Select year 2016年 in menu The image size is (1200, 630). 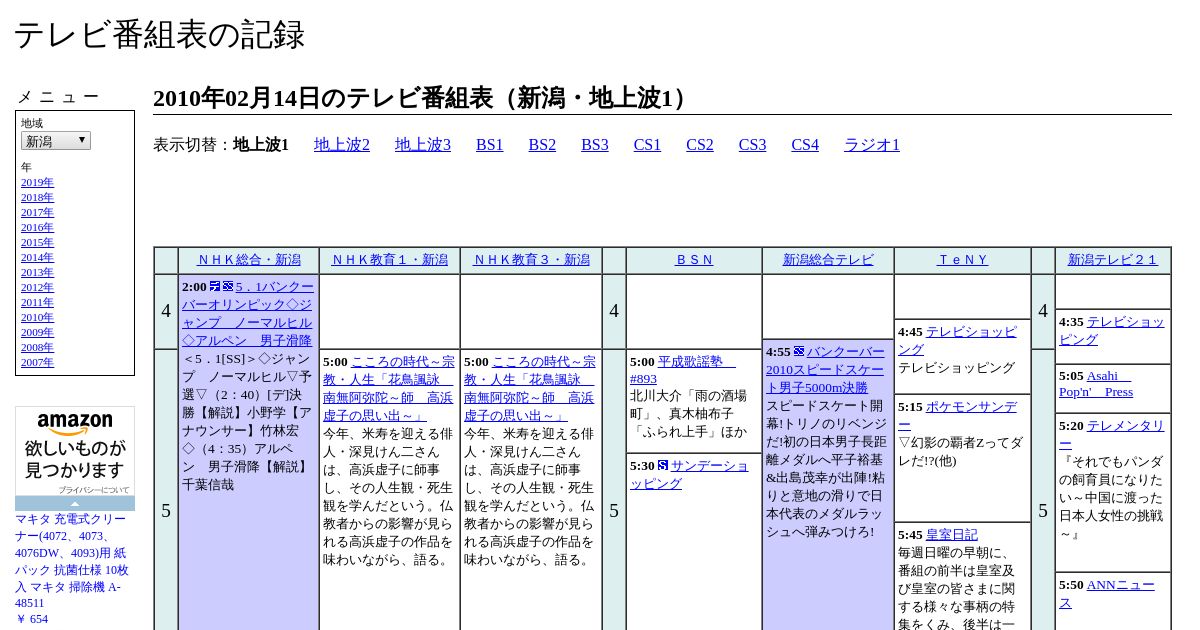pyautogui.click(x=37, y=227)
